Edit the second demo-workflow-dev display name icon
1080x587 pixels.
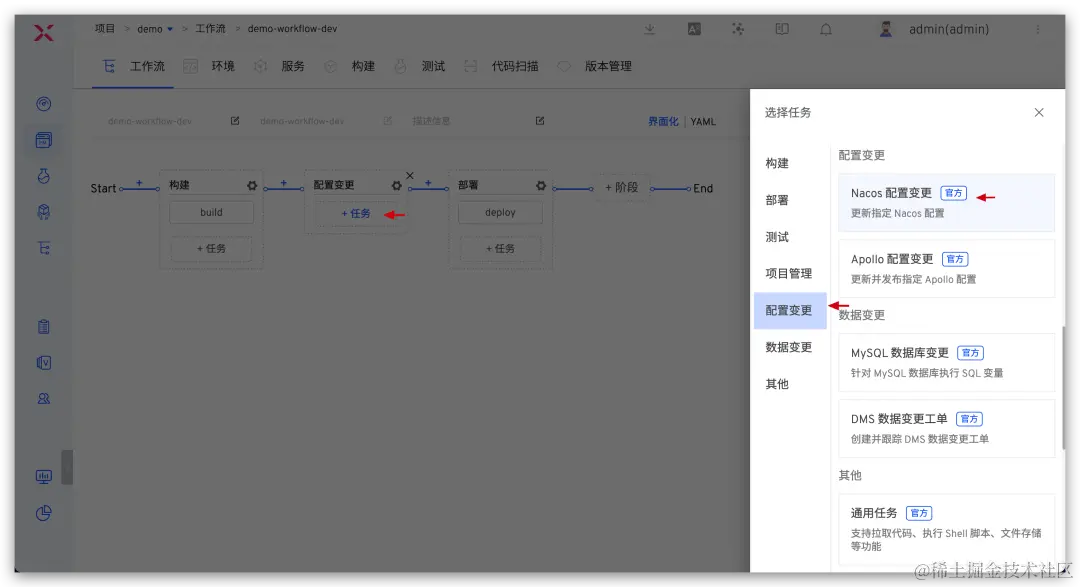coord(388,121)
